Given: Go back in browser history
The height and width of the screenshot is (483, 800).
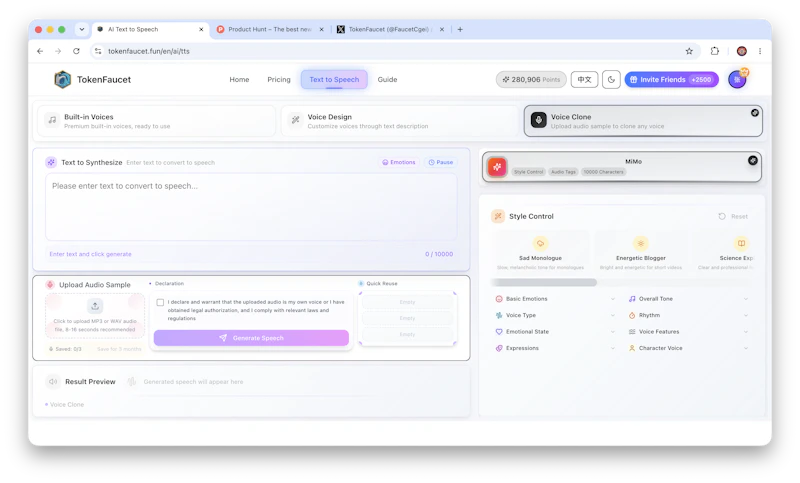Looking at the screenshot, I should pyautogui.click(x=40, y=51).
